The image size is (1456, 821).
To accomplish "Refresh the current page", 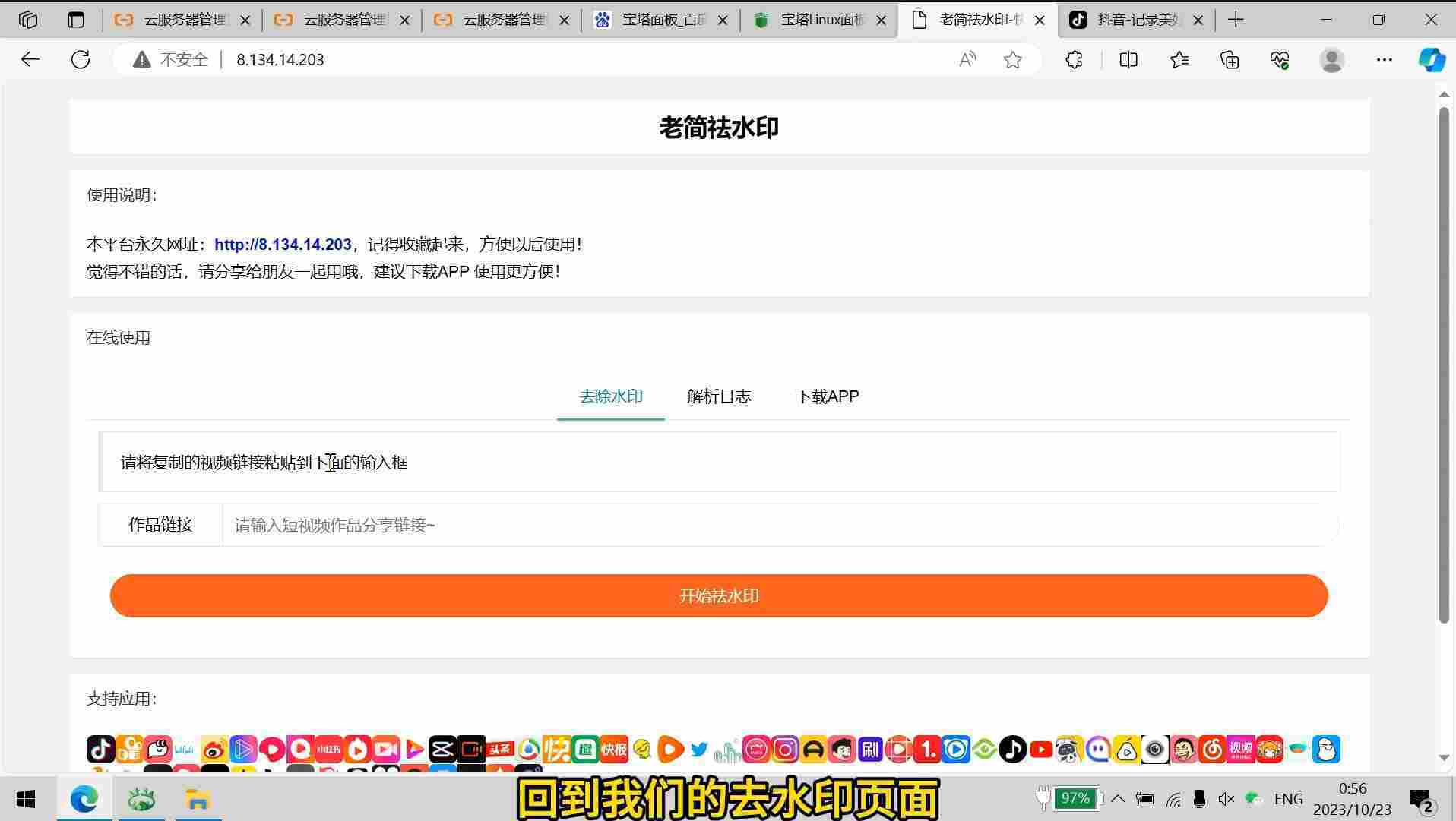I will tap(81, 59).
